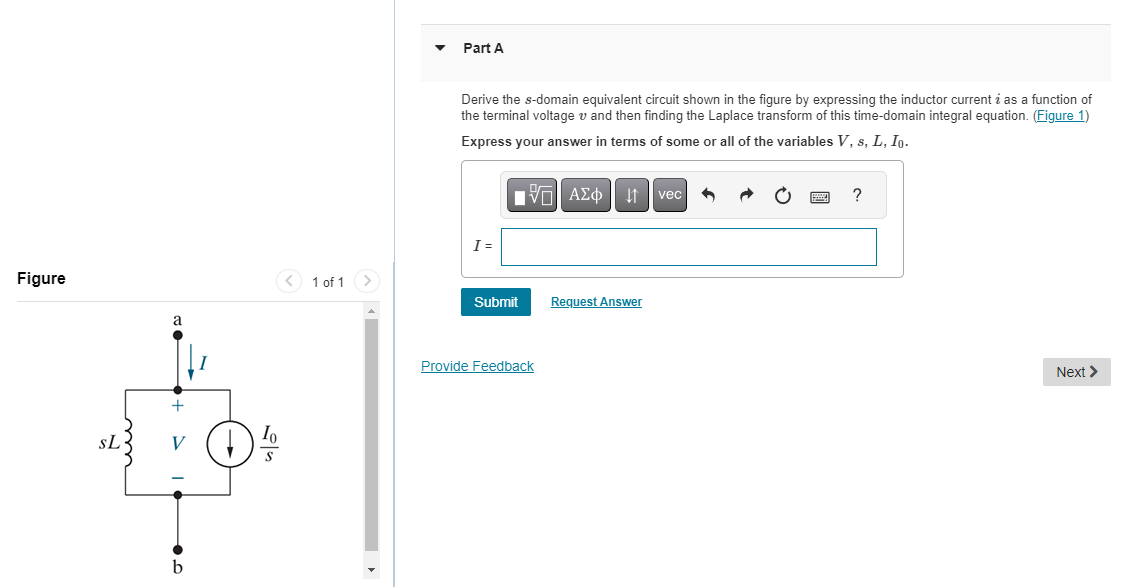1147x587 pixels.
Task: Collapse the Part A section
Action: click(440, 47)
